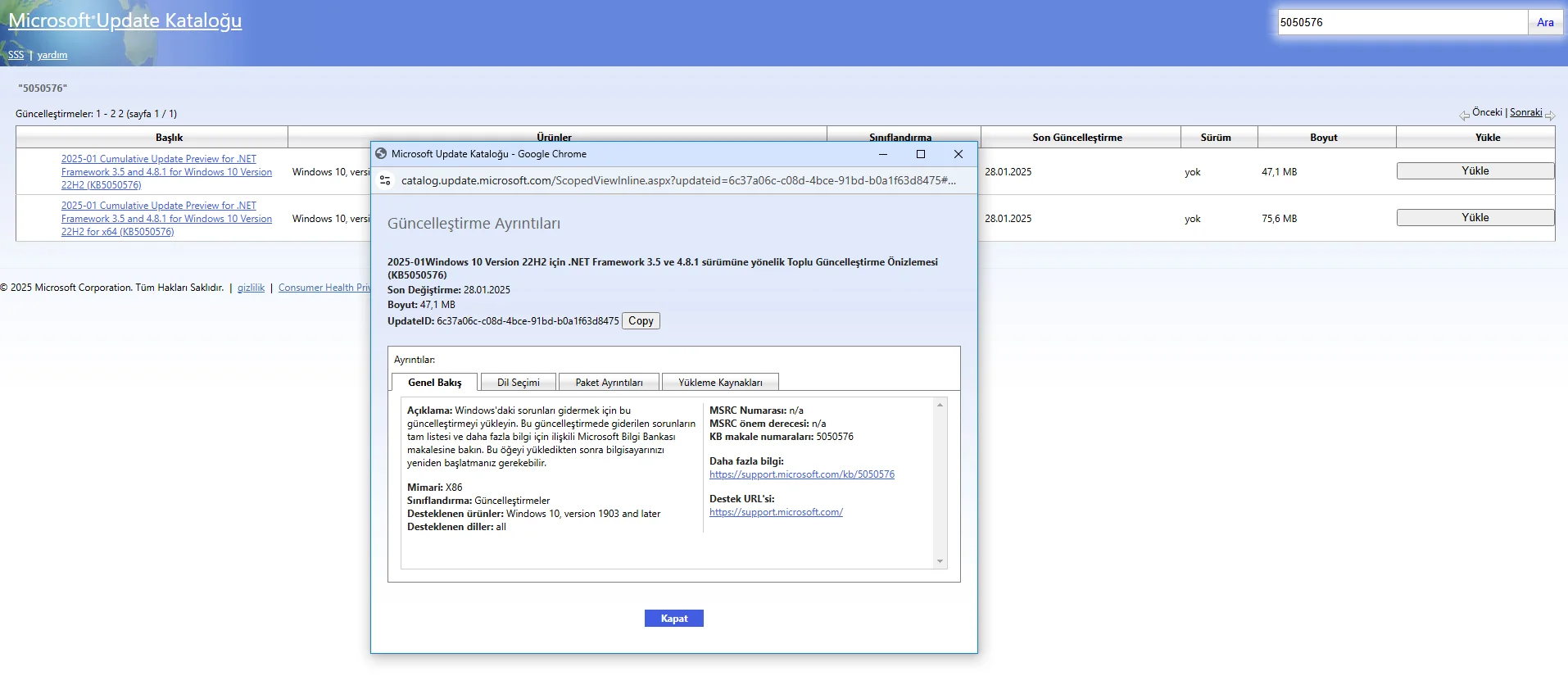Screen dimensions: 1568x694
Task: Open the support.microsoft.com/kb/5050576 link
Action: click(x=801, y=474)
